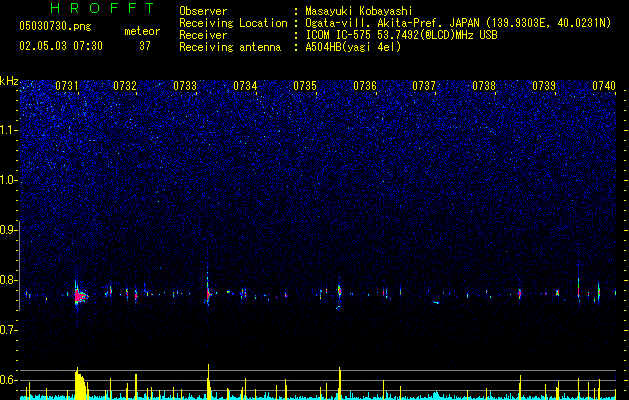Click the A504HB(yagi 4el) antenna text
The image size is (629, 400).
tap(353, 47)
